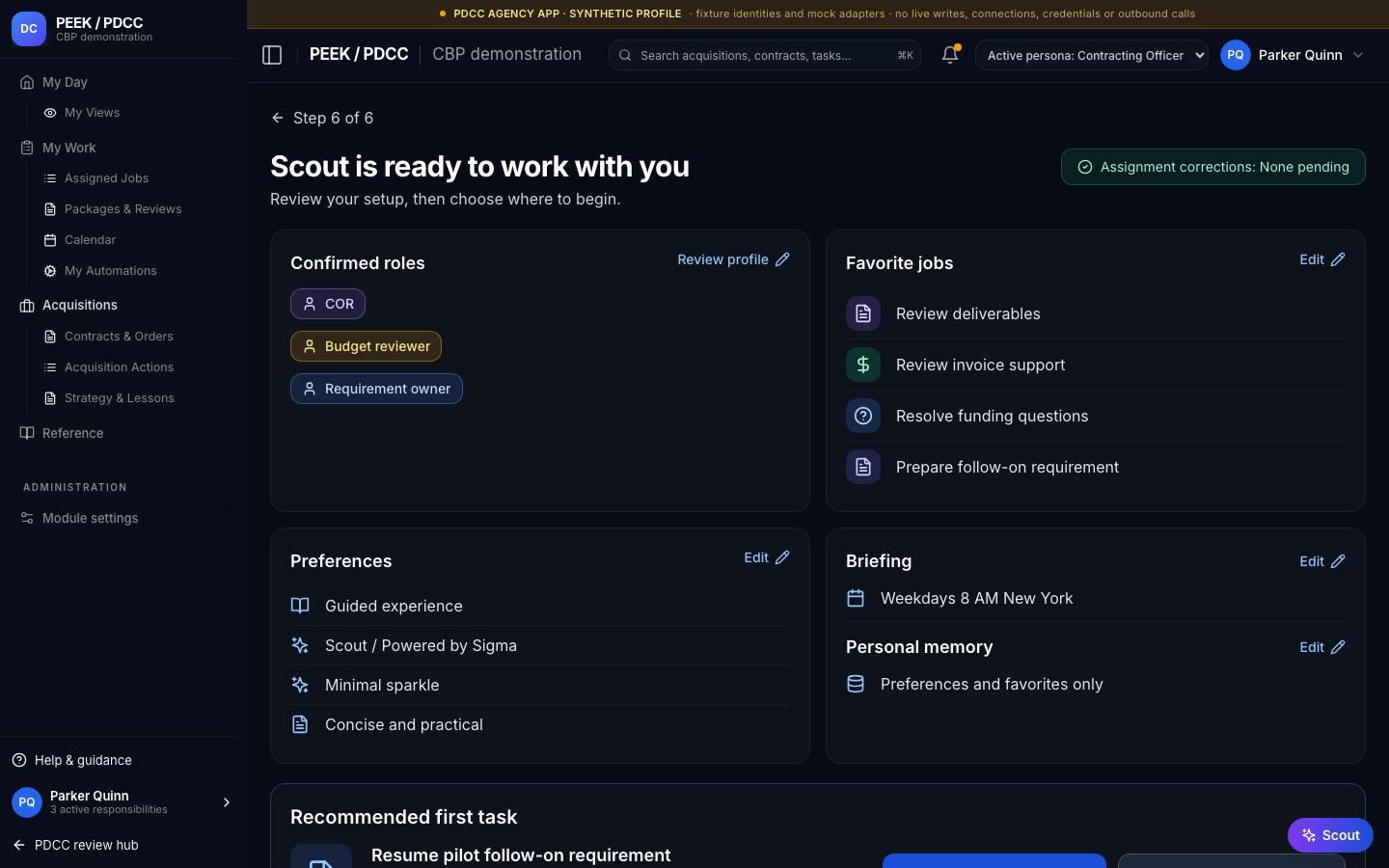Edit Preferences
The height and width of the screenshot is (868, 1389).
[x=766, y=557]
